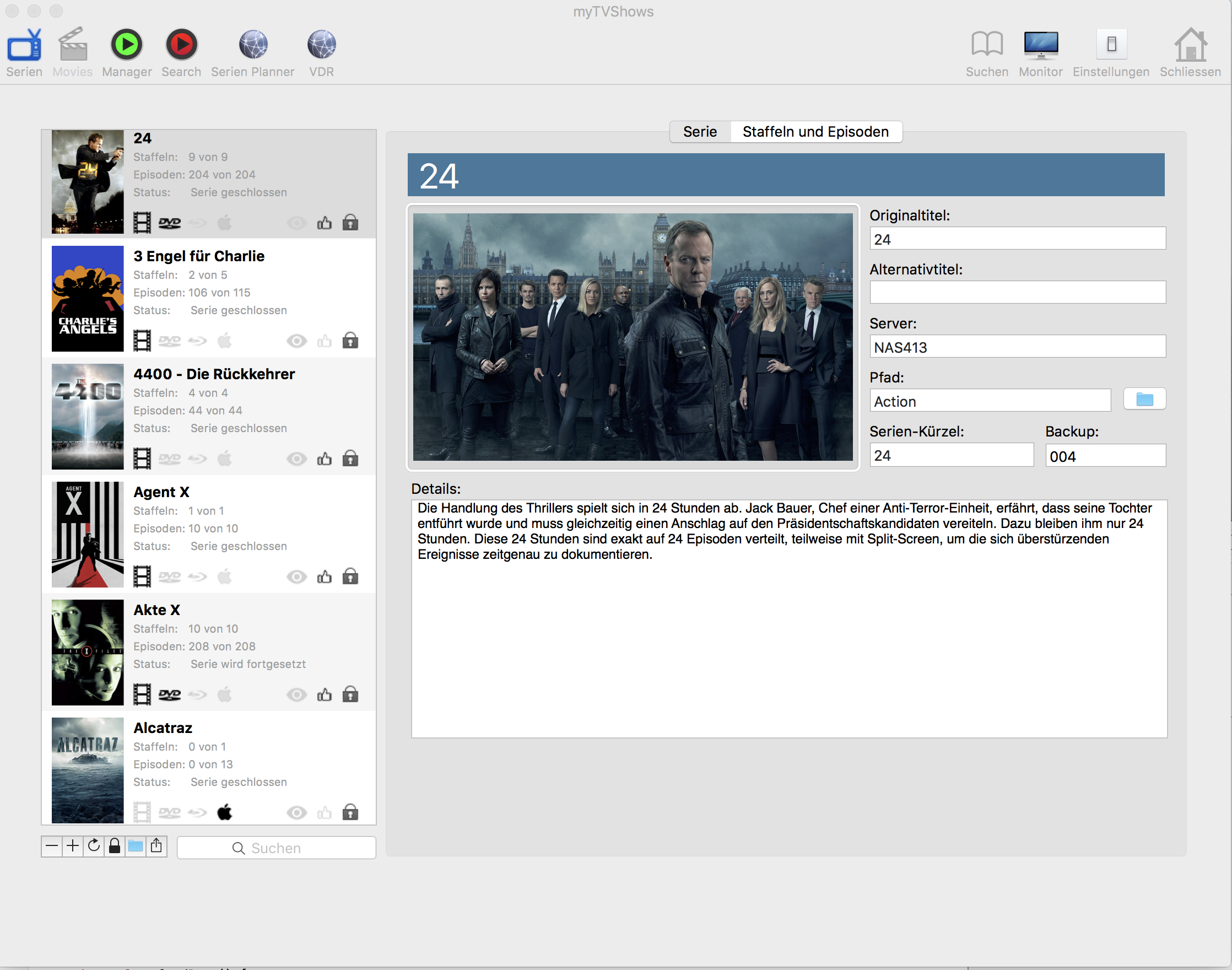
Task: Open the Serien Planner globe icon
Action: click(253, 44)
